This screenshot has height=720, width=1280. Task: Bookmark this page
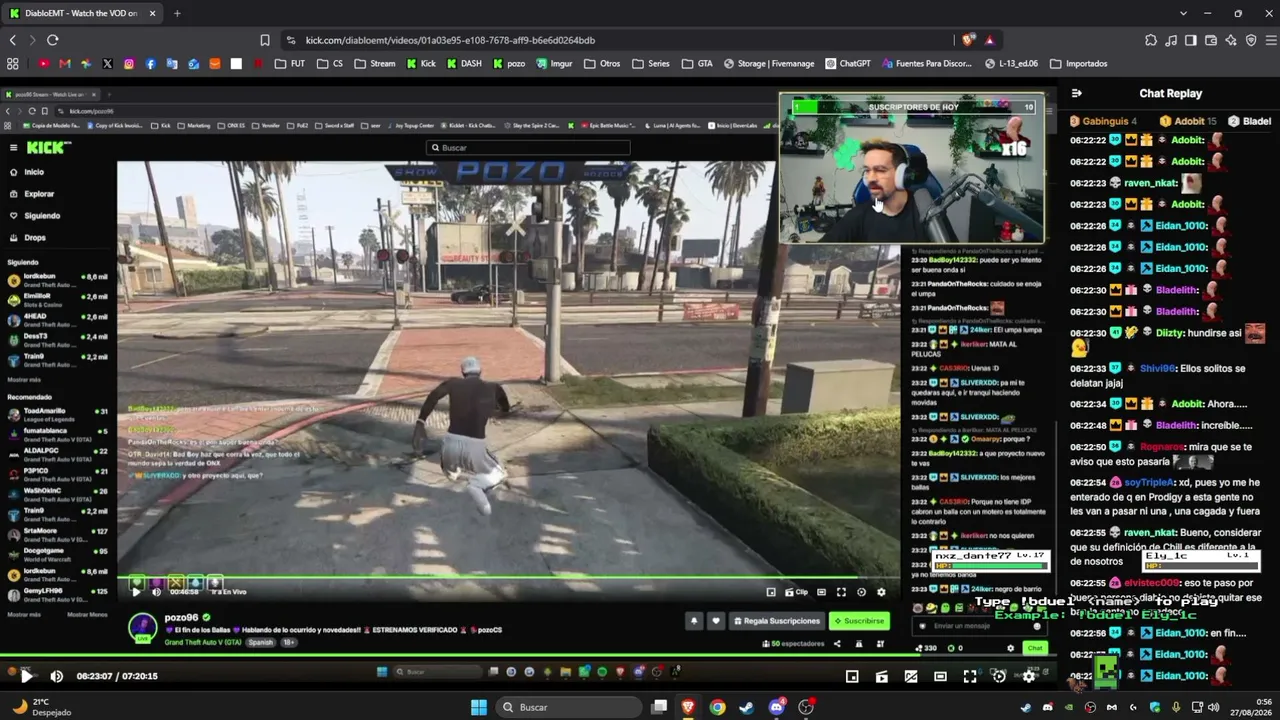click(265, 40)
